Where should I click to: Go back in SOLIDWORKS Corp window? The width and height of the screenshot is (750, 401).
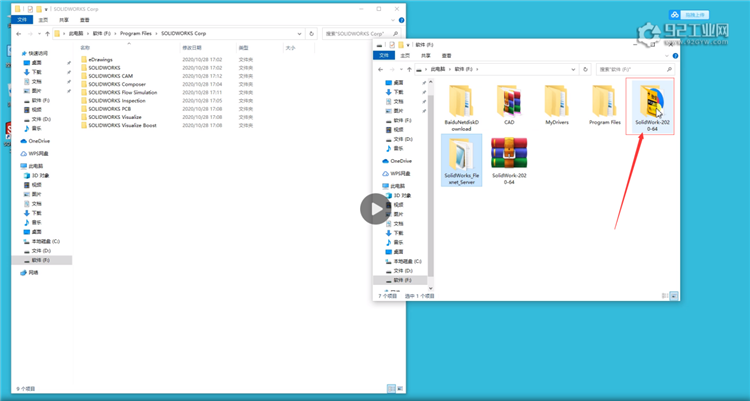coord(19,33)
